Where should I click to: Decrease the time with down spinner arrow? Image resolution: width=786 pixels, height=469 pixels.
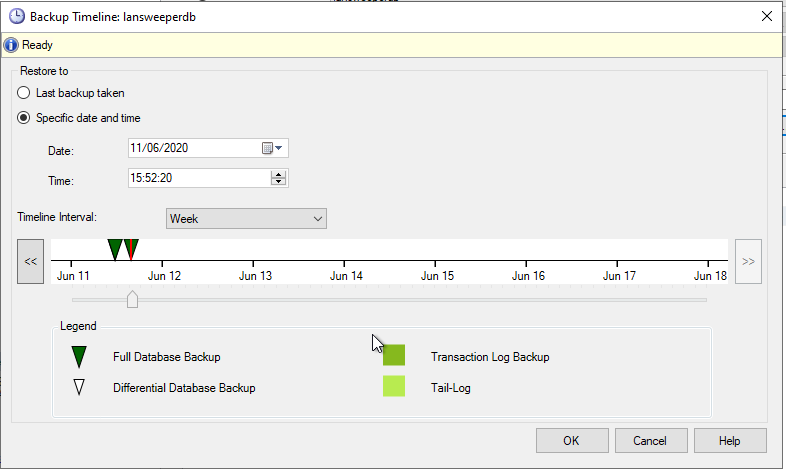[x=279, y=182]
